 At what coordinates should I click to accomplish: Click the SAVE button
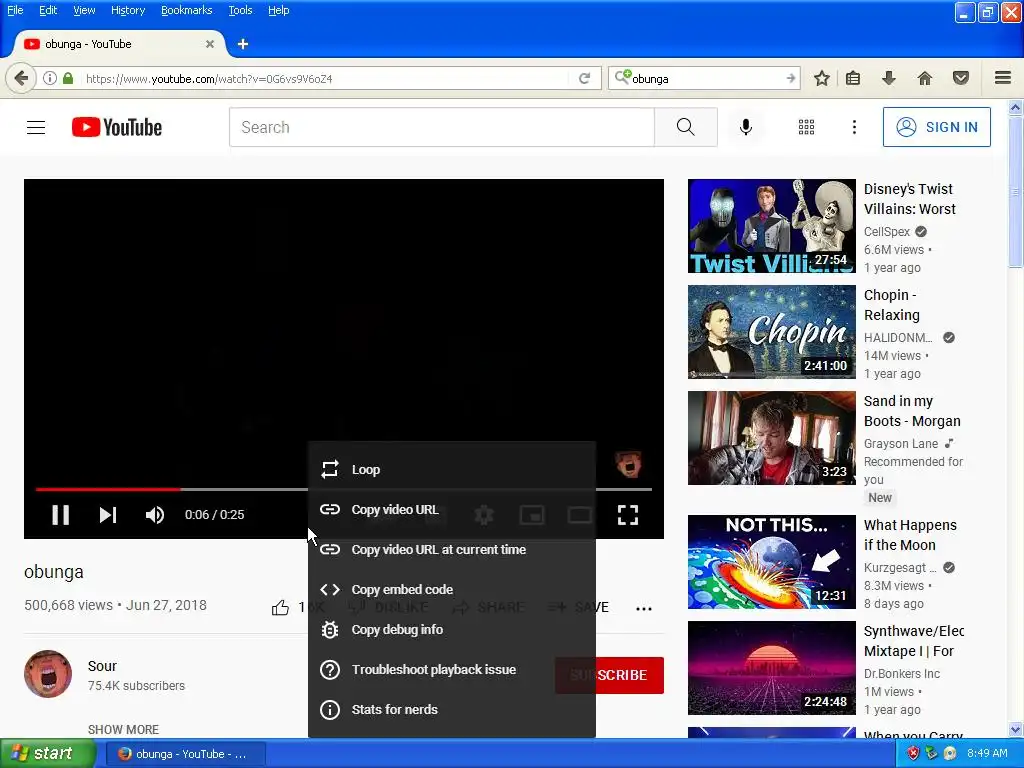(579, 607)
